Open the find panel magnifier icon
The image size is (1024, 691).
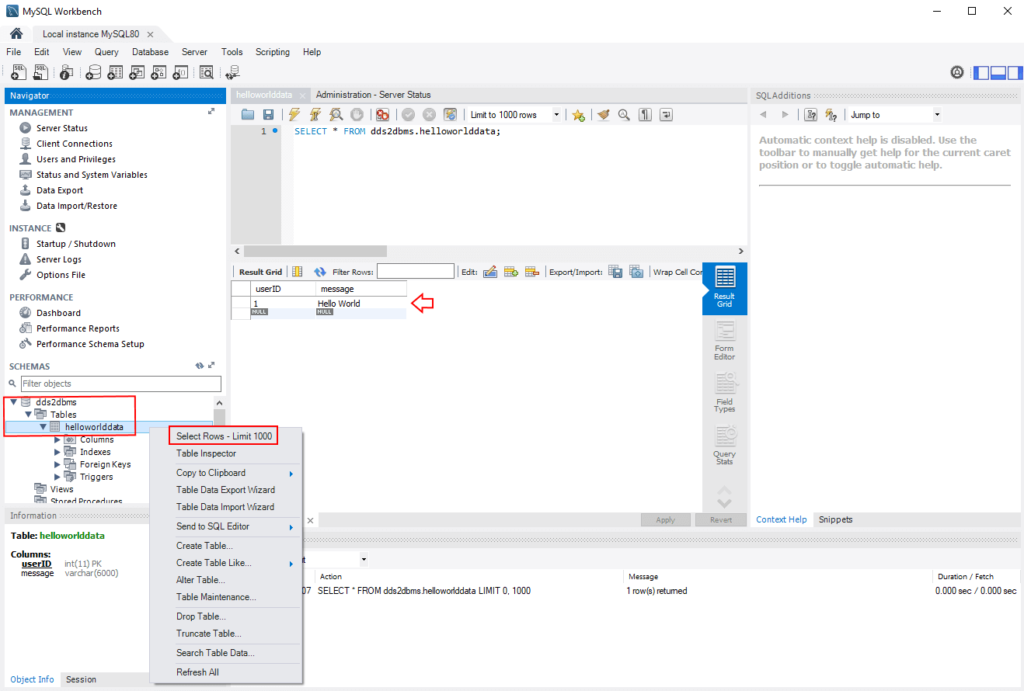(624, 115)
